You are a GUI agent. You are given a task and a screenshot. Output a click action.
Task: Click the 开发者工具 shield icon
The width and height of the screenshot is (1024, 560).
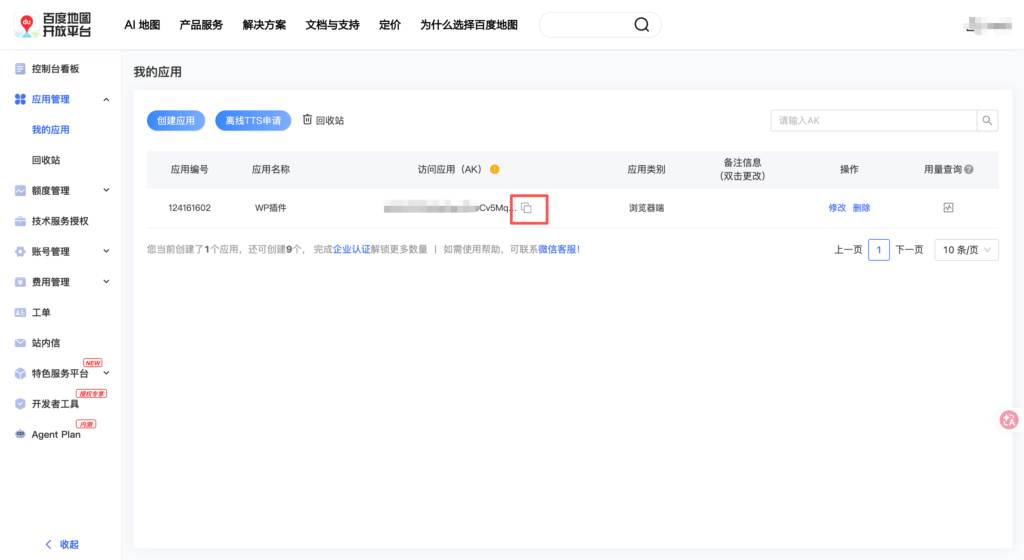tap(20, 404)
